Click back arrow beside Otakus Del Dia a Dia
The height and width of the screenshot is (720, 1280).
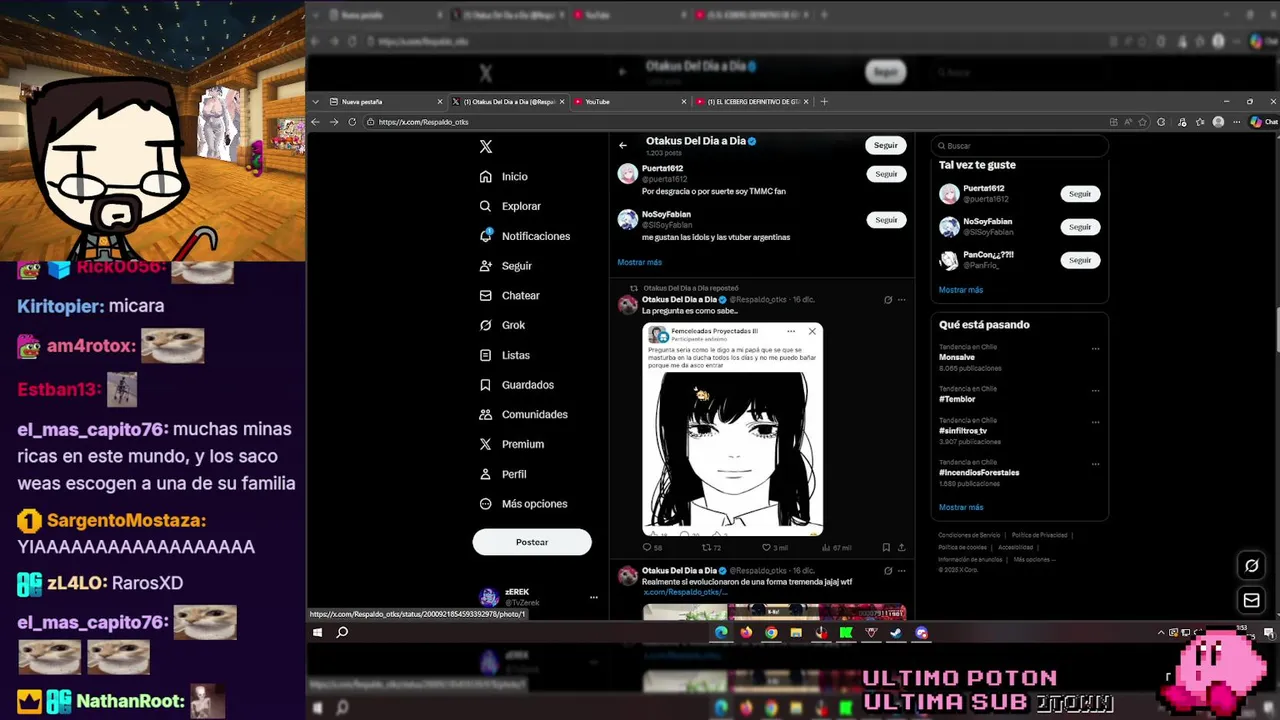623,145
